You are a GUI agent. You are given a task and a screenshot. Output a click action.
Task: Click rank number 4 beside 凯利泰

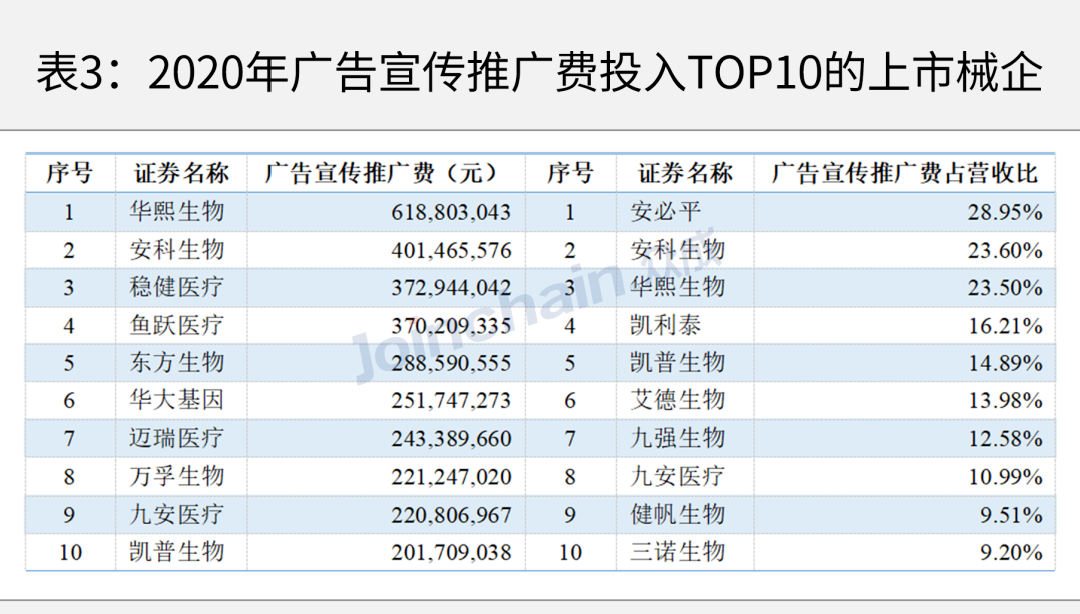pos(570,326)
